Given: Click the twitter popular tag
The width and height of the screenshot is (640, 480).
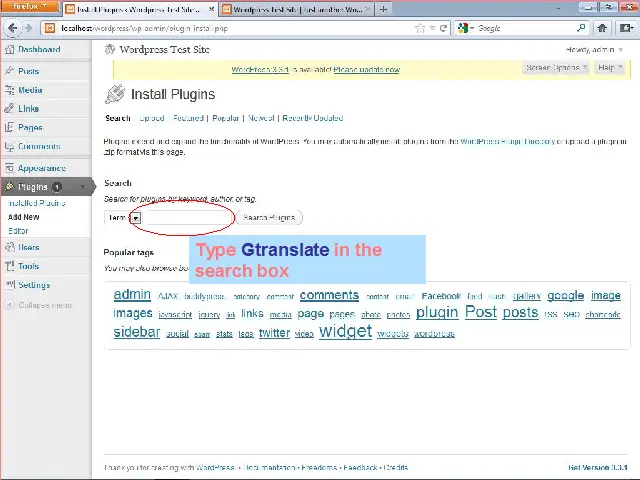Looking at the screenshot, I should tap(274, 333).
